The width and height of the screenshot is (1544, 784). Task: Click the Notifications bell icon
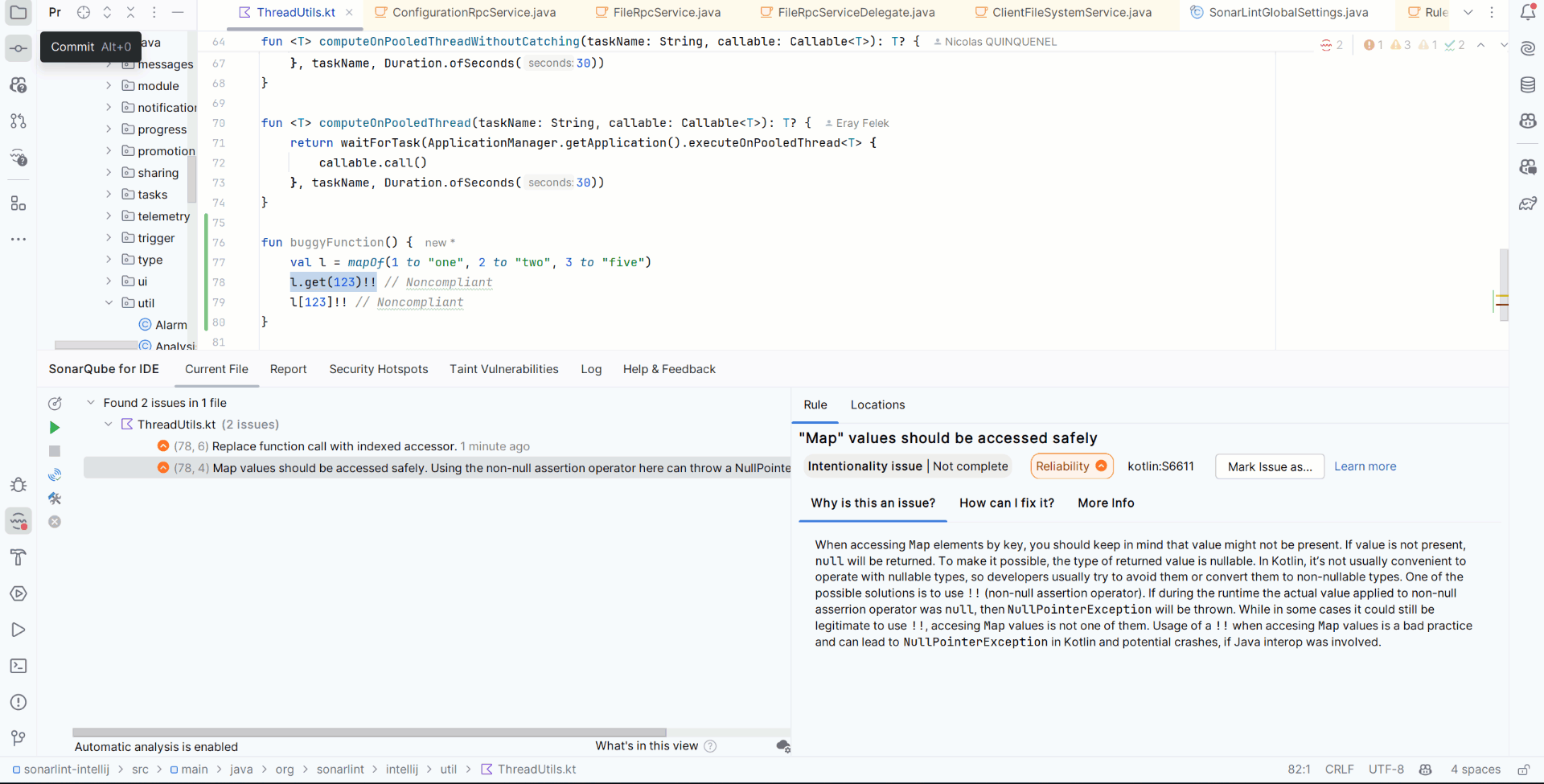click(1528, 12)
